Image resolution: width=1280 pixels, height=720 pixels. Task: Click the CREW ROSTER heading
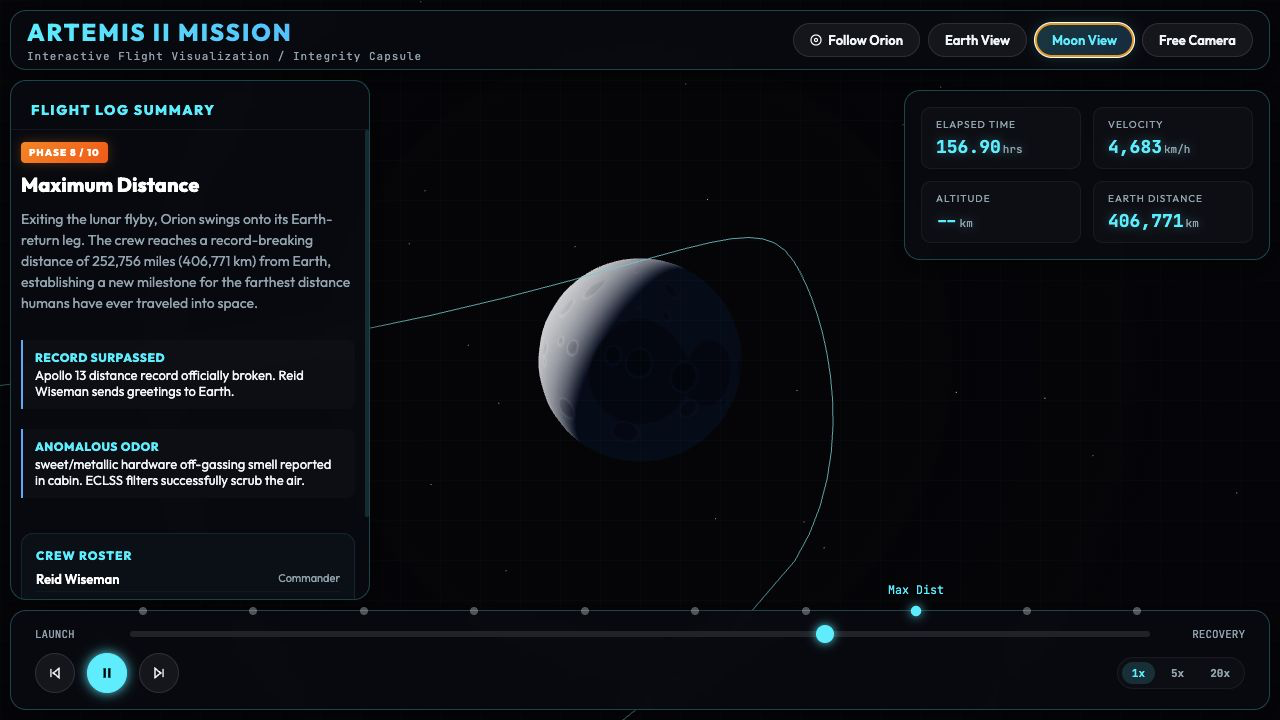pyautogui.click(x=84, y=556)
